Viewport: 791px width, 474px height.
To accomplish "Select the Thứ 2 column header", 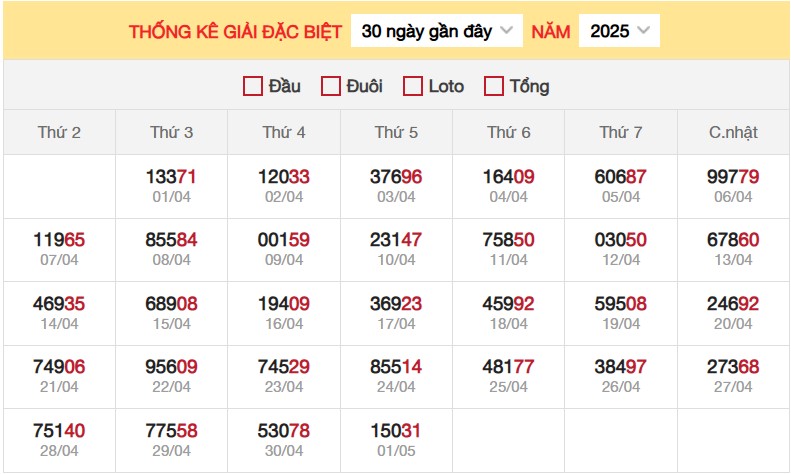I will (60, 132).
